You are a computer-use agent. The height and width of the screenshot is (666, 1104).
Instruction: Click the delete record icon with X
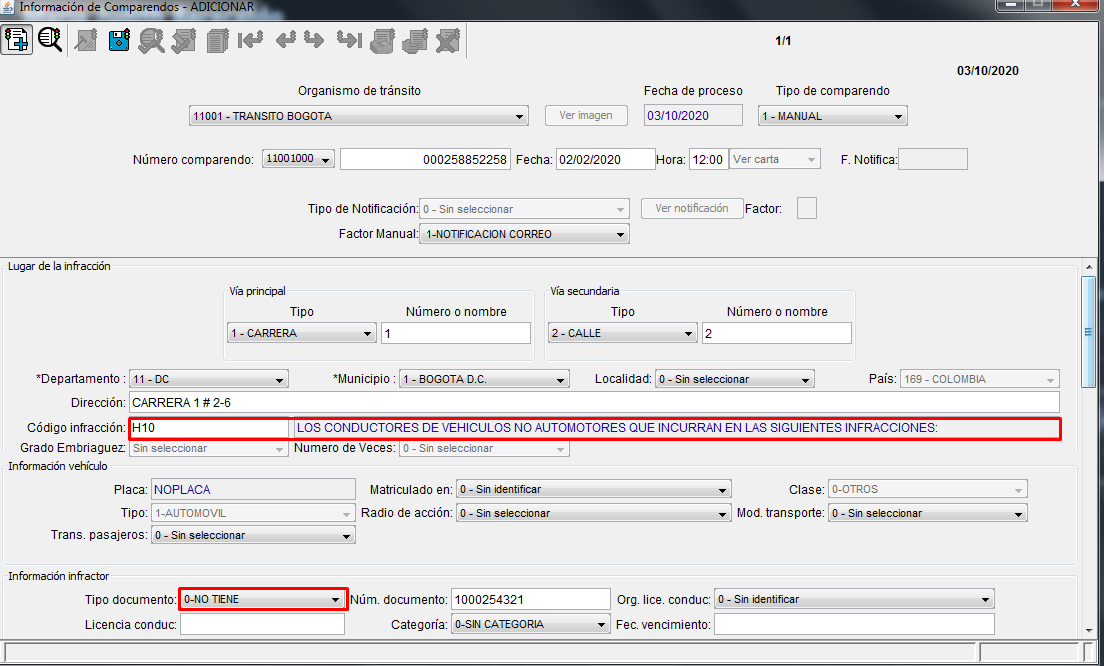coord(447,41)
